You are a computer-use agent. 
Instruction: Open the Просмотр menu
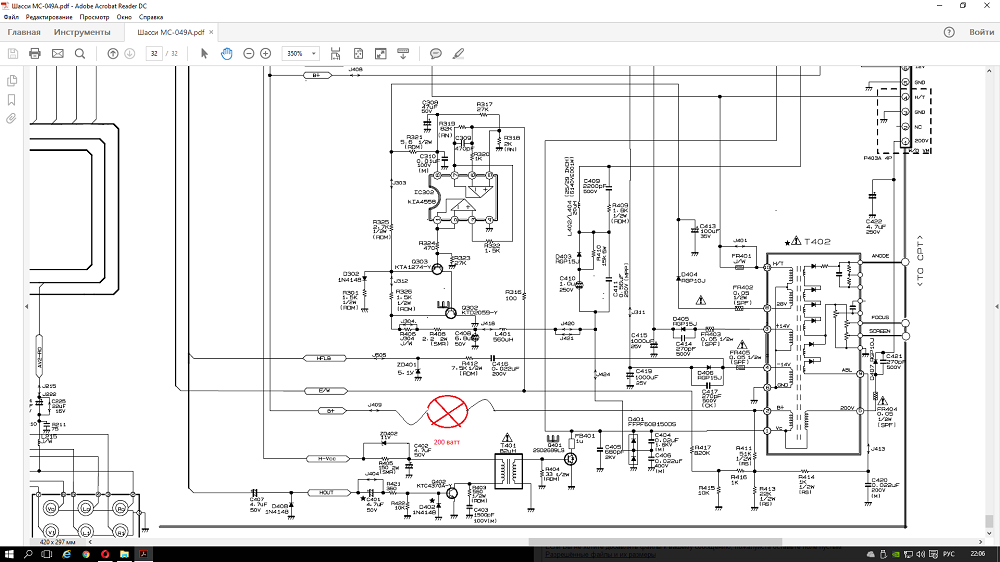pyautogui.click(x=95, y=18)
